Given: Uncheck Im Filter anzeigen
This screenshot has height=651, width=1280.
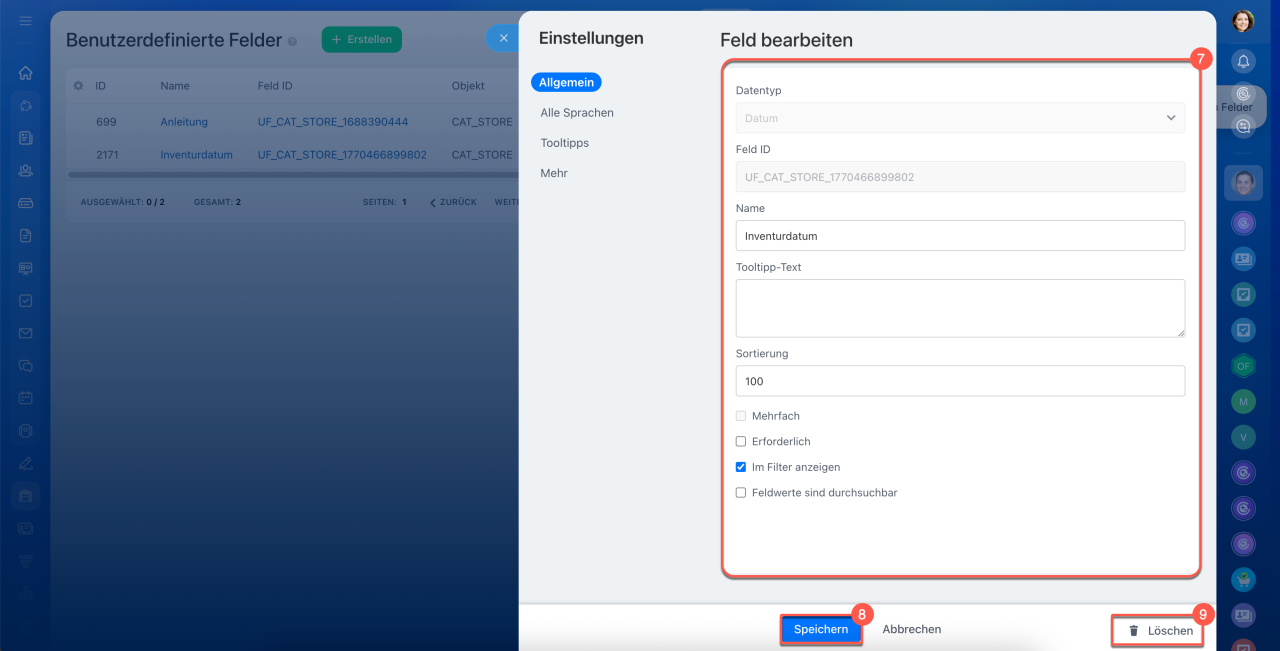Looking at the screenshot, I should pos(741,467).
